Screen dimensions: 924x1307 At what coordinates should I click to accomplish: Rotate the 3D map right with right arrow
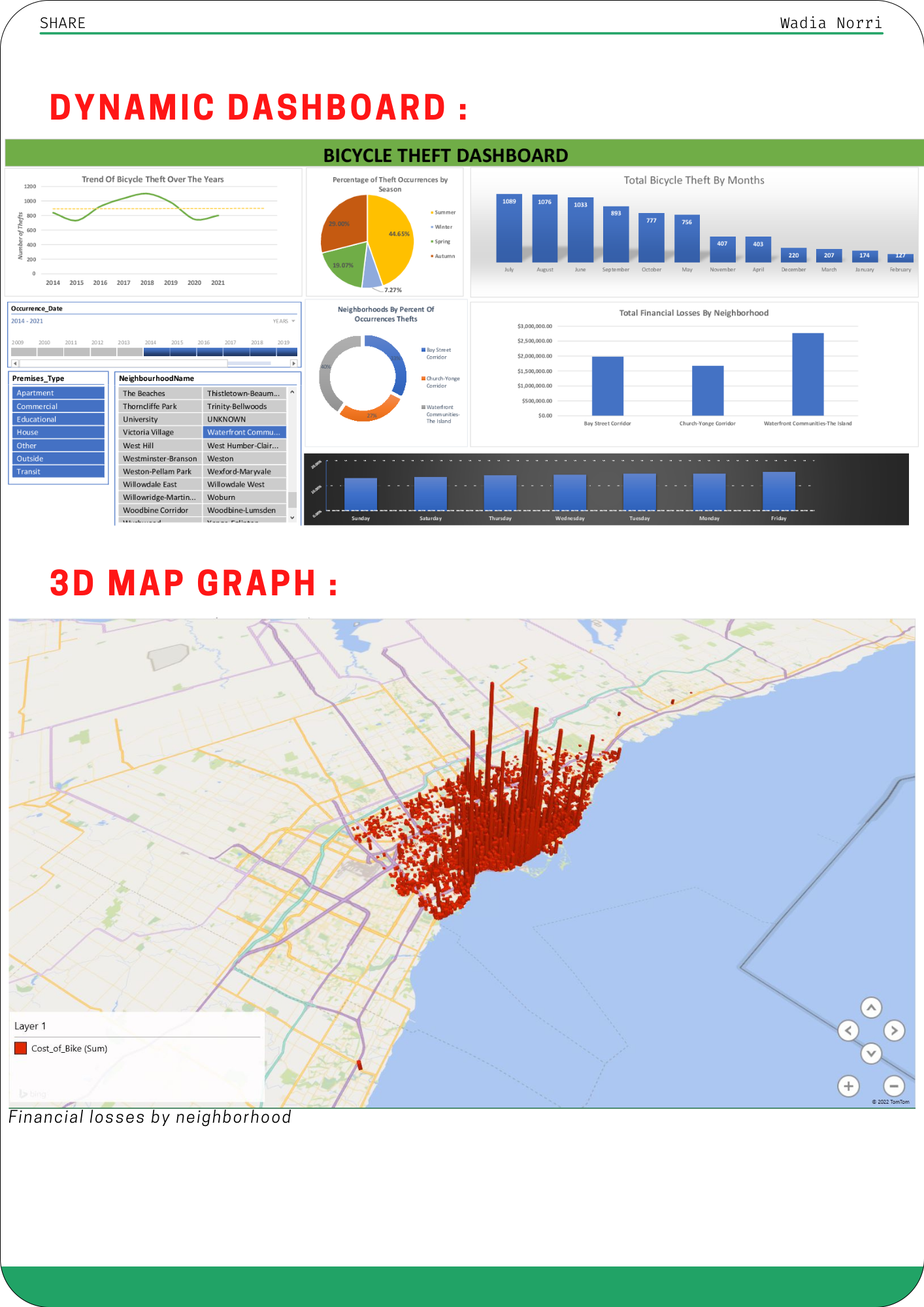pyautogui.click(x=894, y=1031)
